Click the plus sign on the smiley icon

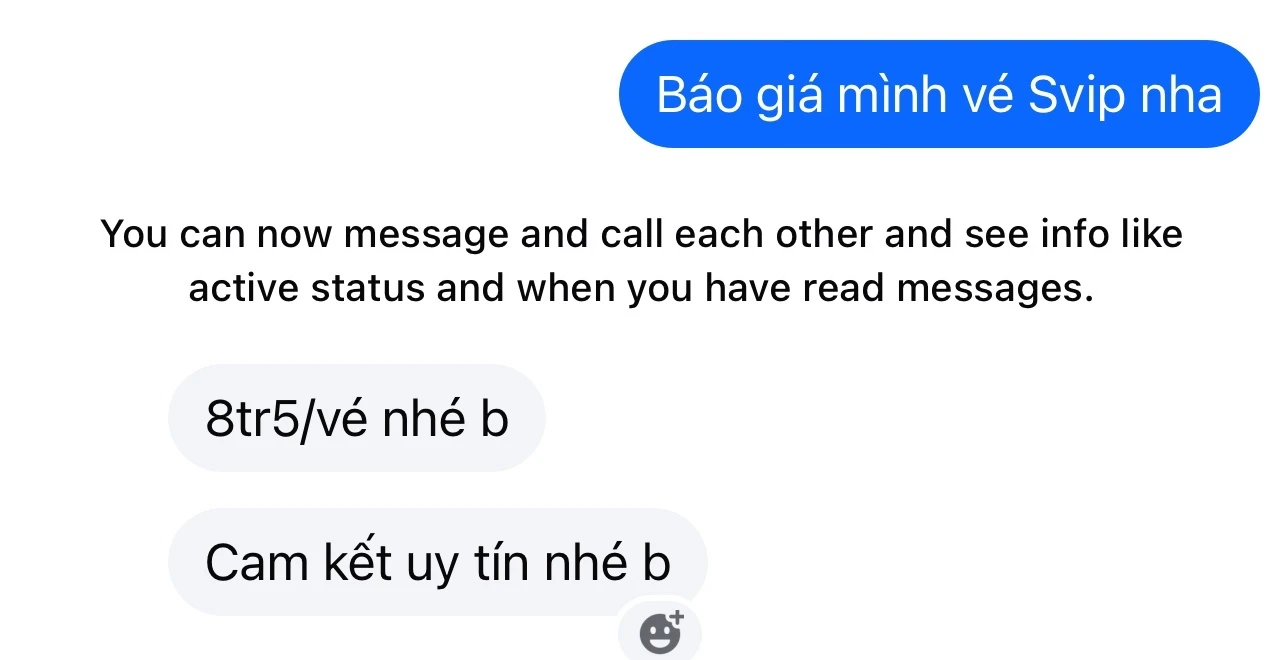(675, 618)
